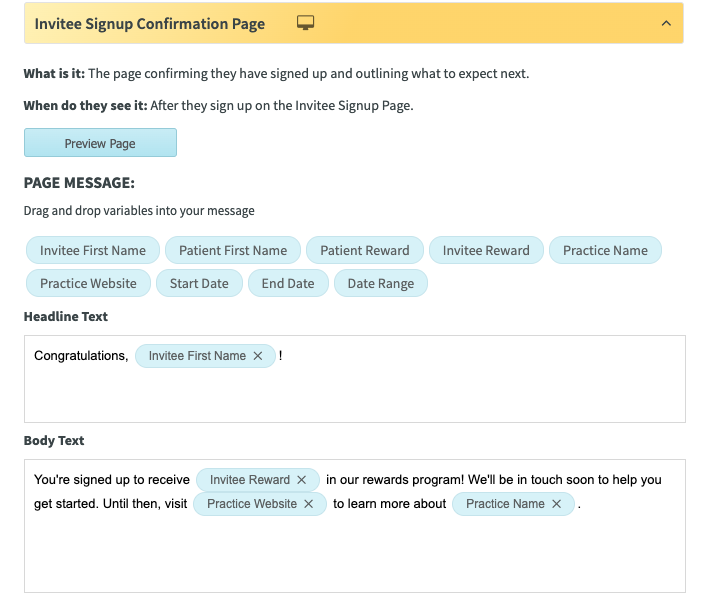Click the 'When do they see it:' line
706x601 pixels.
pos(218,105)
